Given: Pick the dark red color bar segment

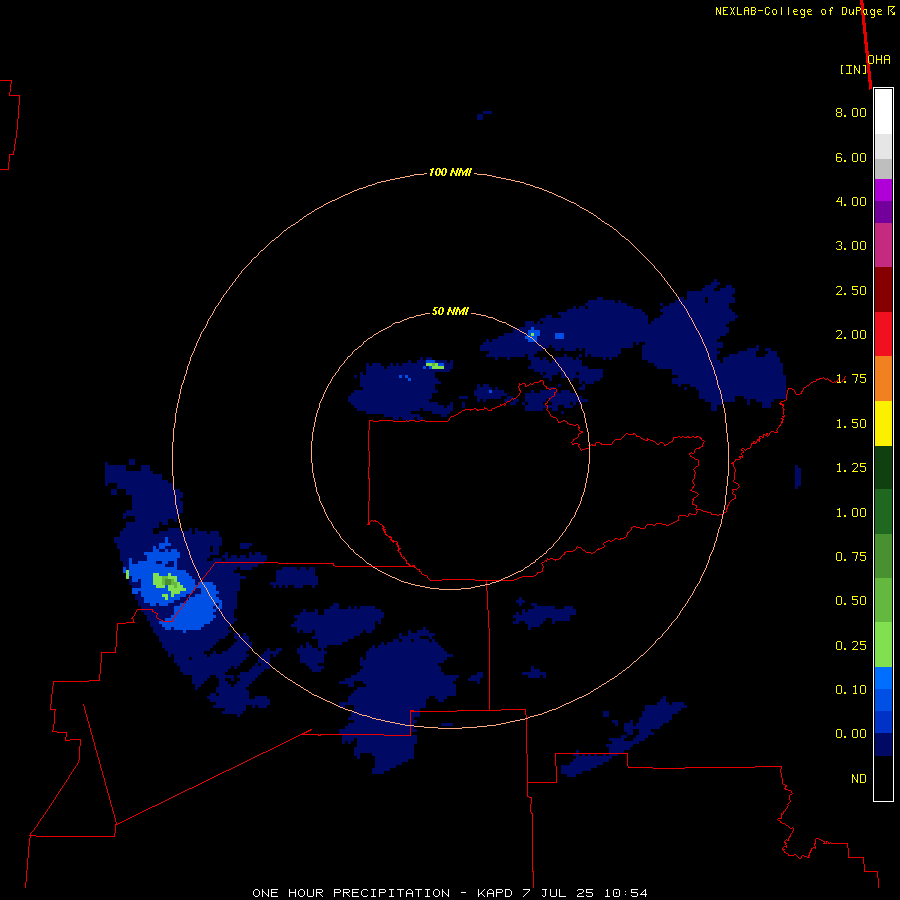Looking at the screenshot, I should [x=883, y=290].
